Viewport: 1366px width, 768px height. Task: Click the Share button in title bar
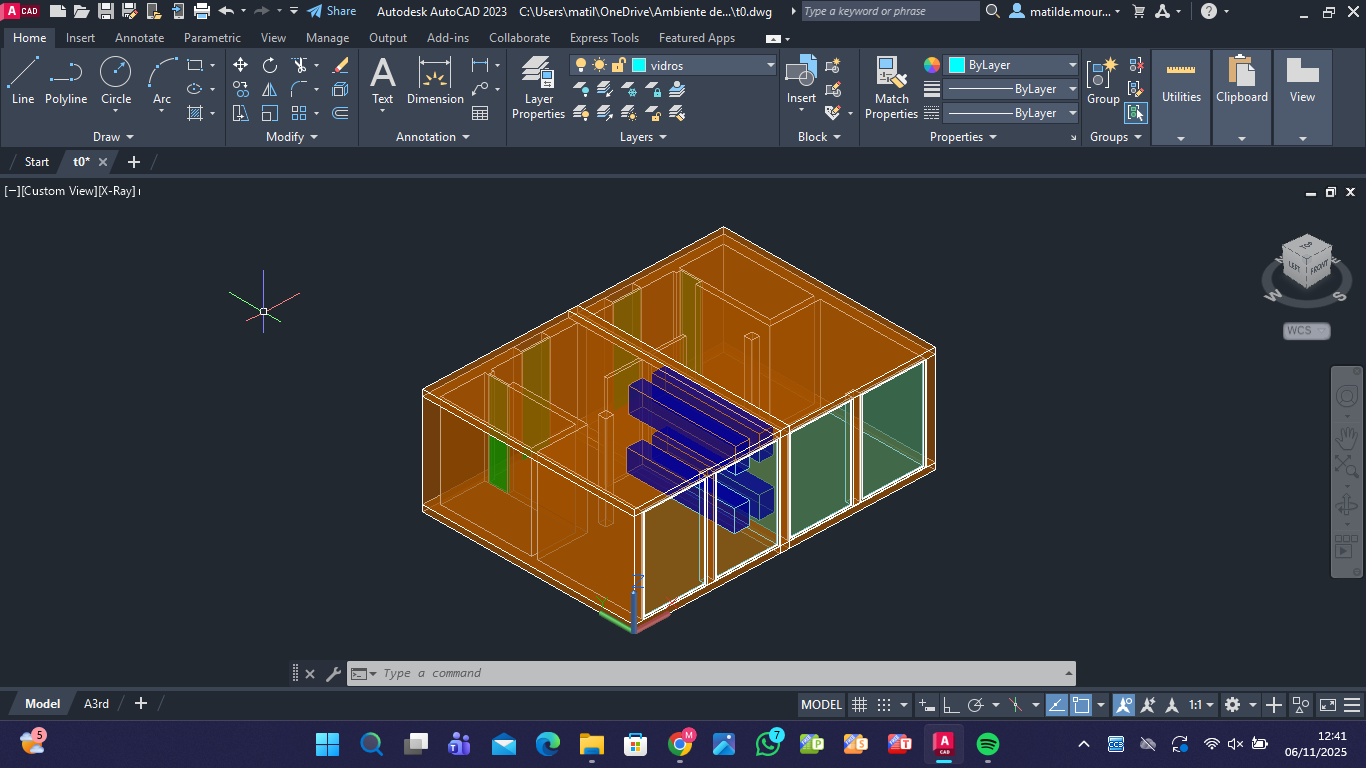click(331, 11)
